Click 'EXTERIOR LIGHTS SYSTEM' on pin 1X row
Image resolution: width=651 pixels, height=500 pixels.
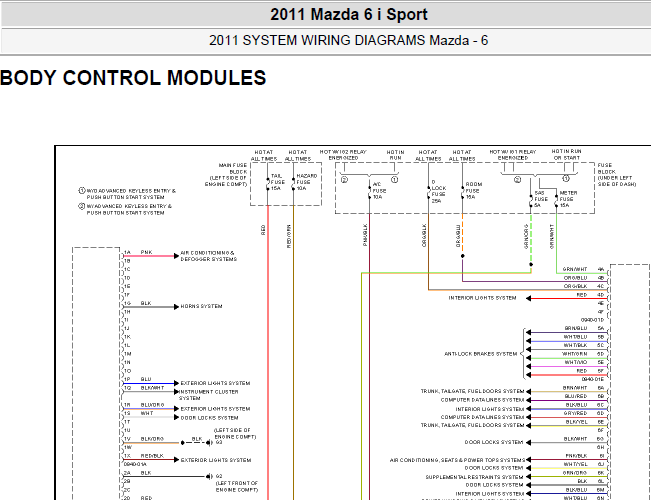(215, 460)
